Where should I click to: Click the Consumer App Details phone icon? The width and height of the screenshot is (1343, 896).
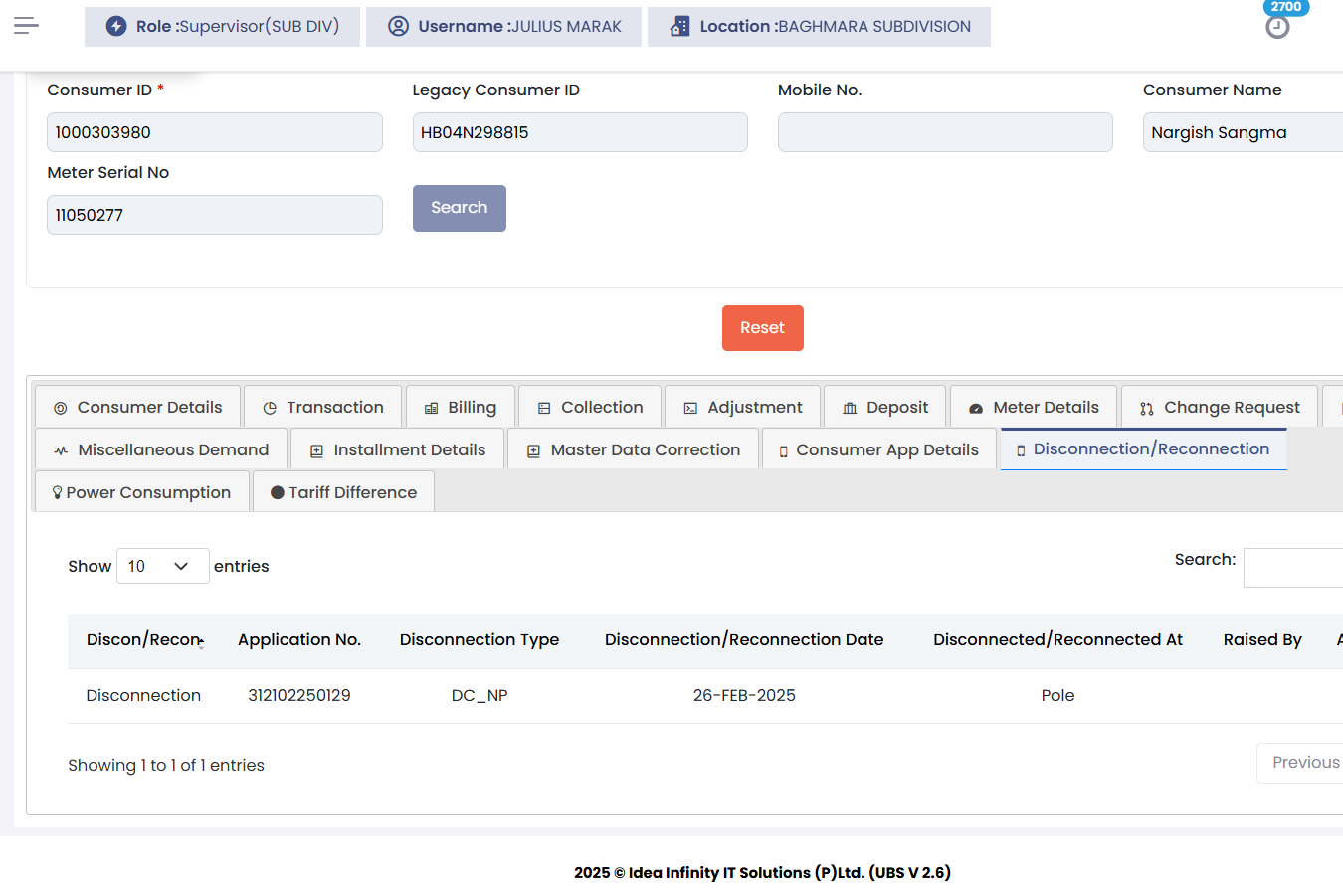(x=784, y=451)
